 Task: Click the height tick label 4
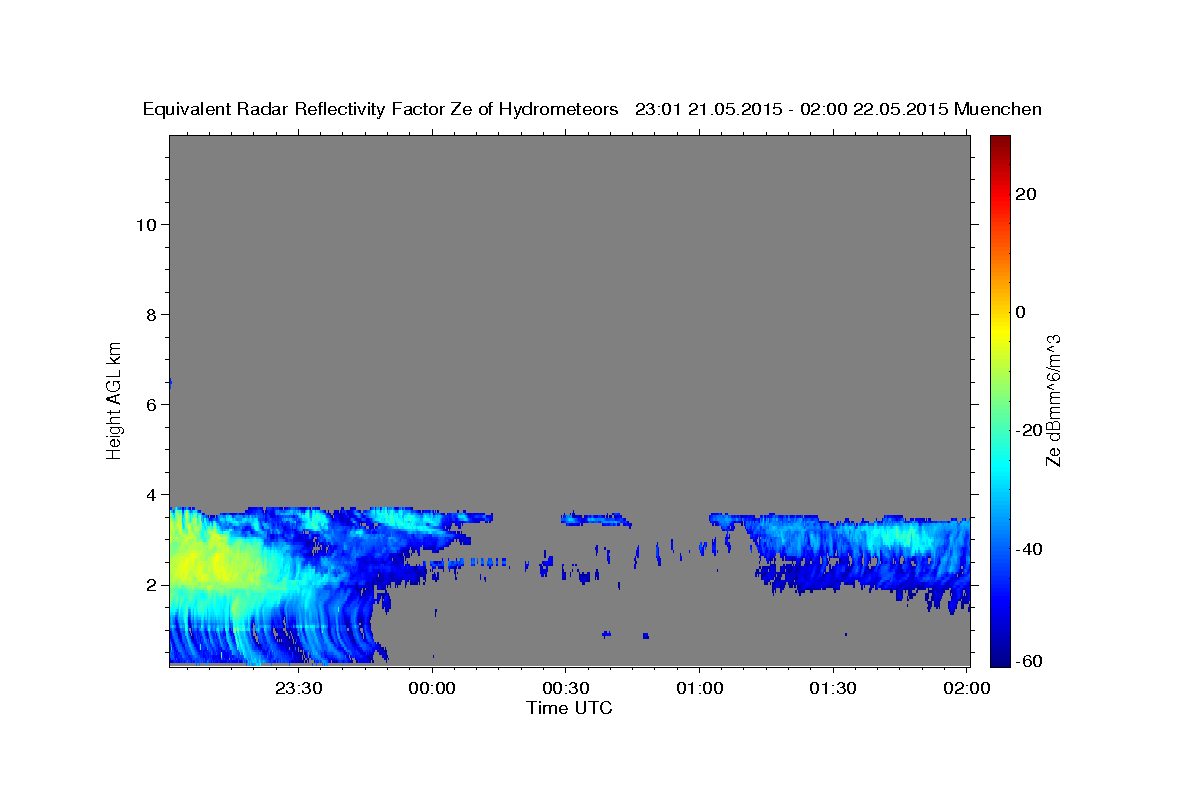click(x=149, y=494)
